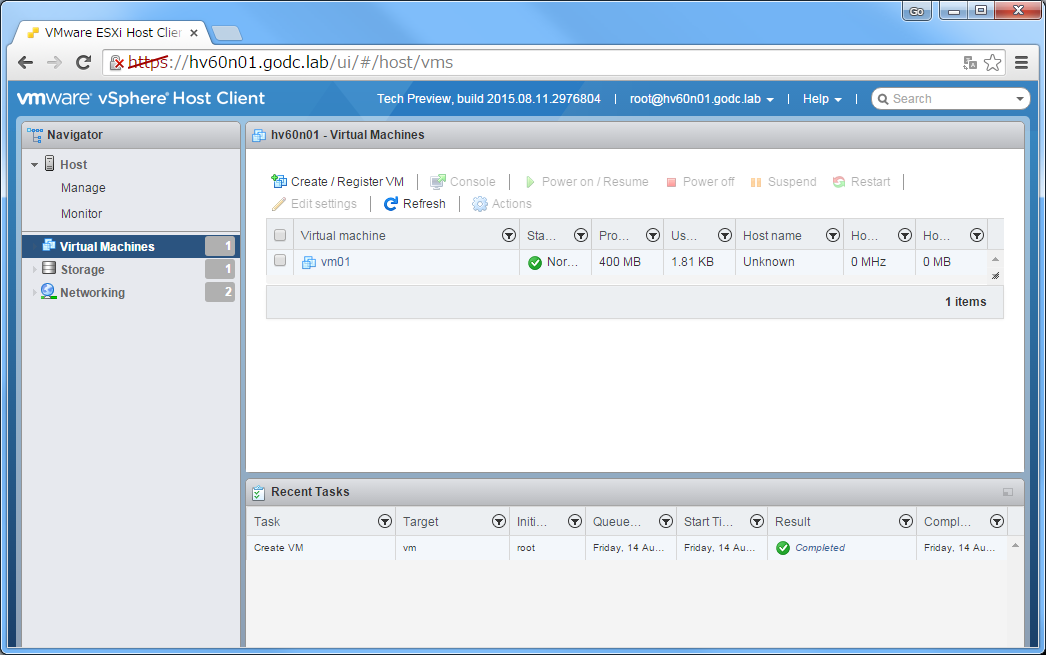Select Monitor under Host
1046x655 pixels.
(81, 213)
